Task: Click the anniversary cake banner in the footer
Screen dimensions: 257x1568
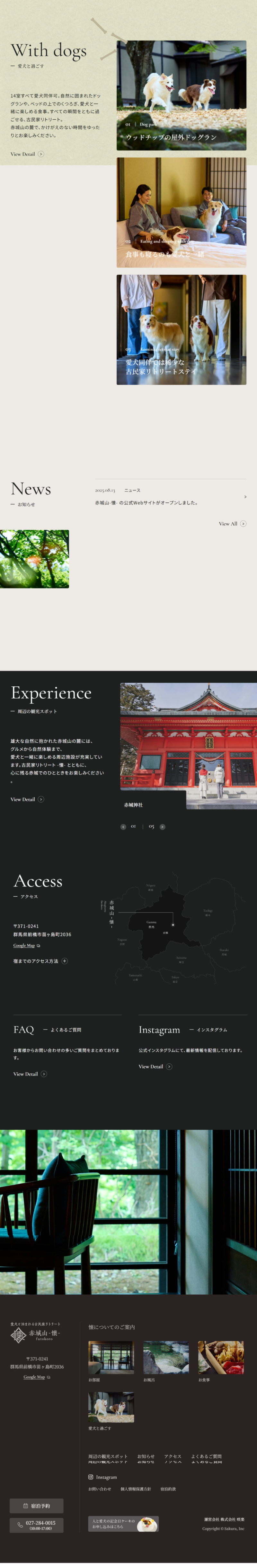Action: click(123, 1524)
